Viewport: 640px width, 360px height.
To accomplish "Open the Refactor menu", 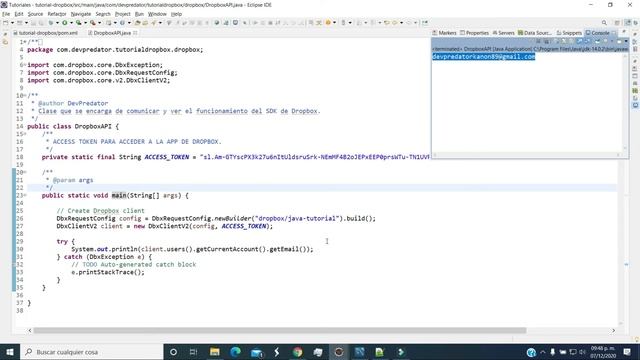I will pyautogui.click(x=57, y=14).
